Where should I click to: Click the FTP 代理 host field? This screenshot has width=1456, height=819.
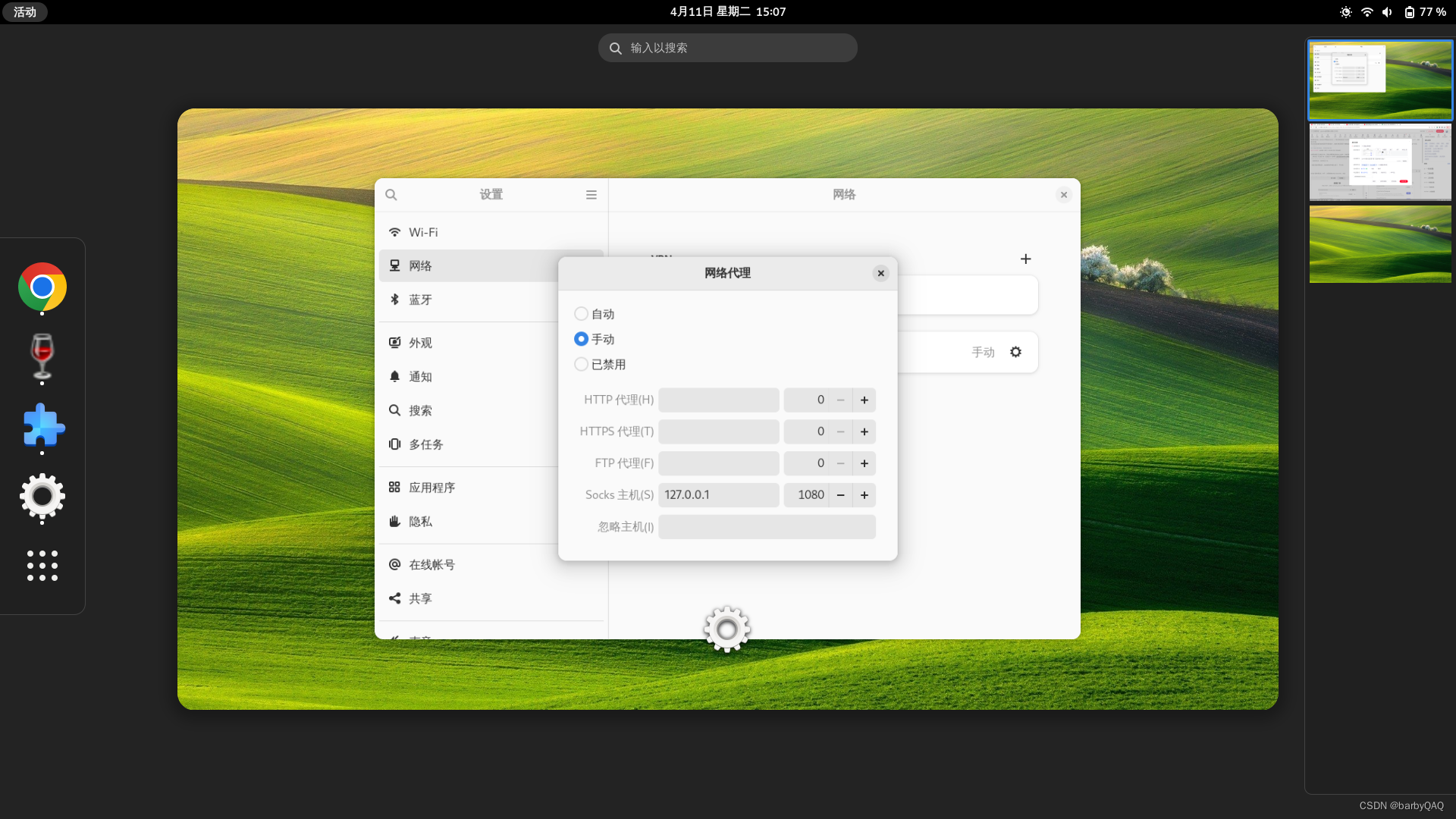tap(719, 463)
